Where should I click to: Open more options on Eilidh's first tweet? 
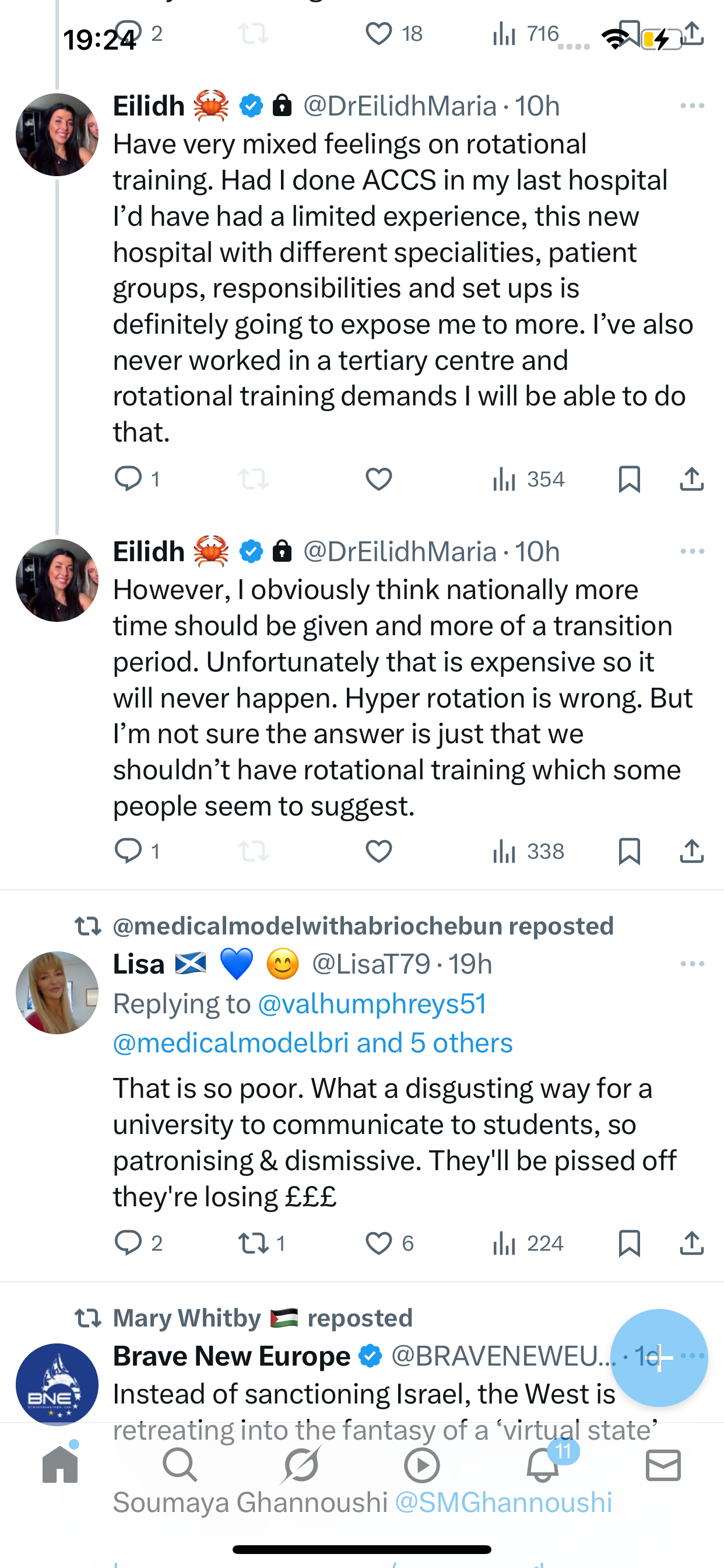coord(692,106)
